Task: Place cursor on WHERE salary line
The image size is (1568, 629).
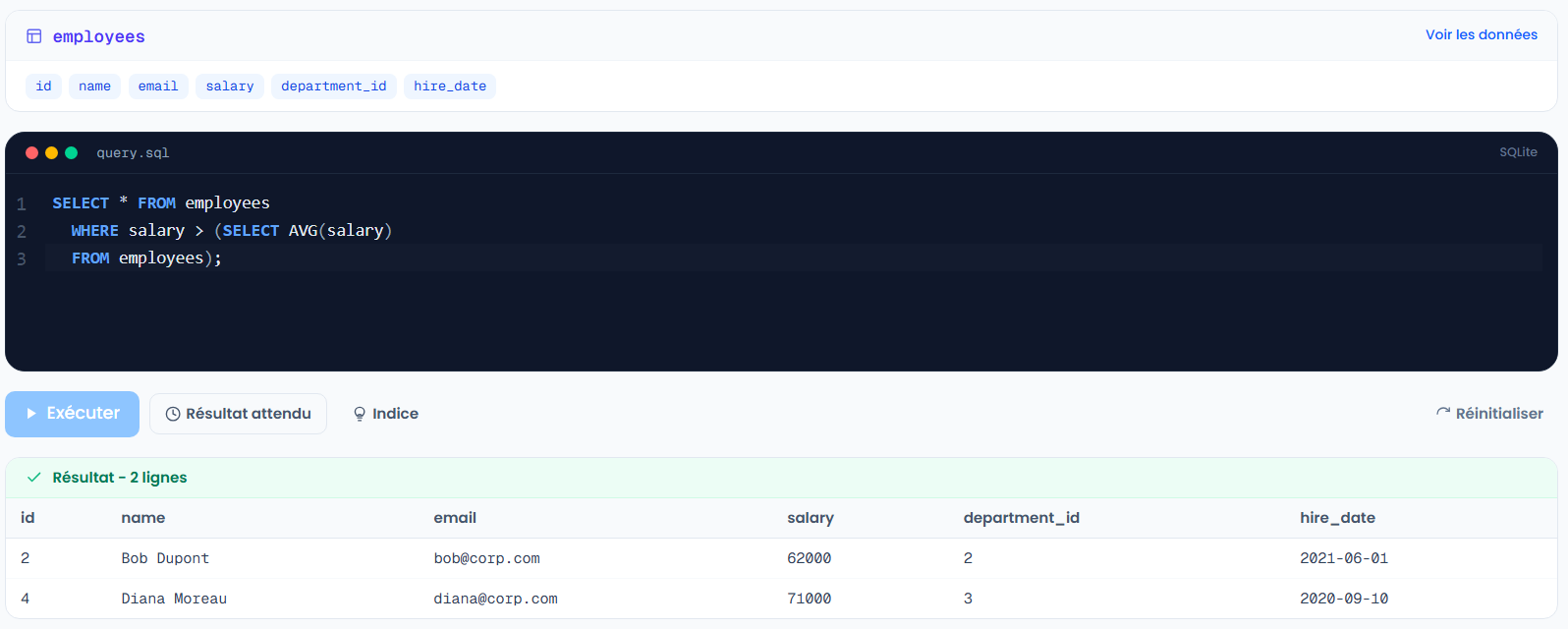Action: point(232,231)
